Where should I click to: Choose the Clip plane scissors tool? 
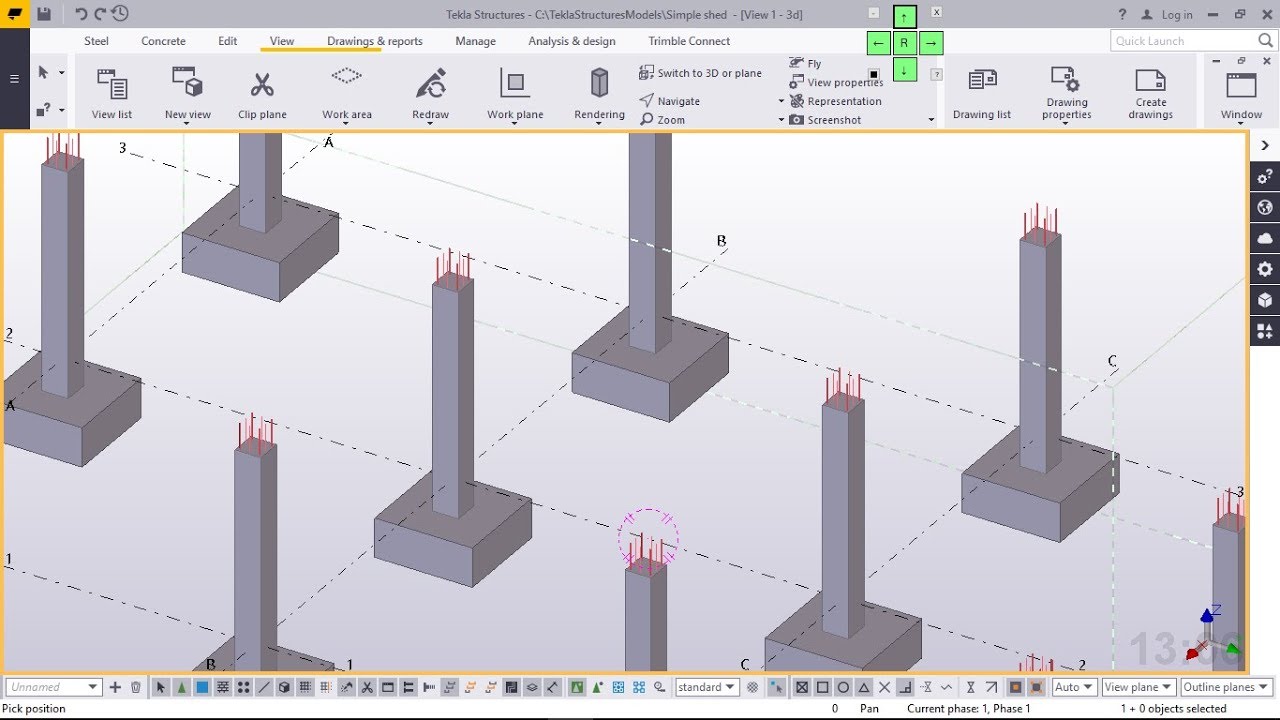click(262, 94)
